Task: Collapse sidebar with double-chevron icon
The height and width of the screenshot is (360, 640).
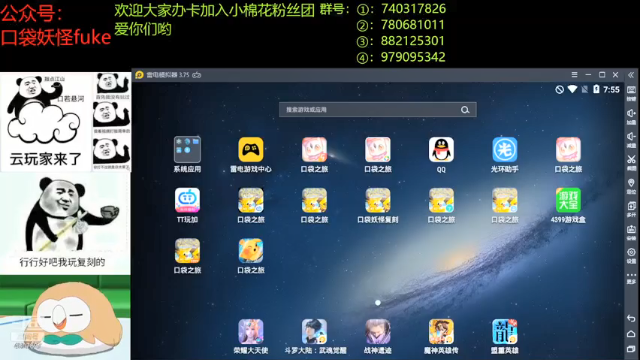Action: pos(631,75)
